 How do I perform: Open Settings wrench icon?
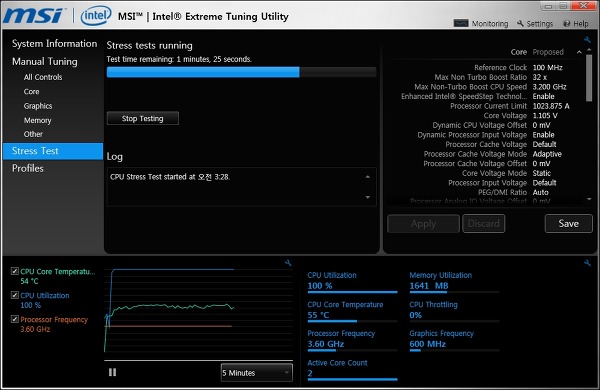(520, 23)
